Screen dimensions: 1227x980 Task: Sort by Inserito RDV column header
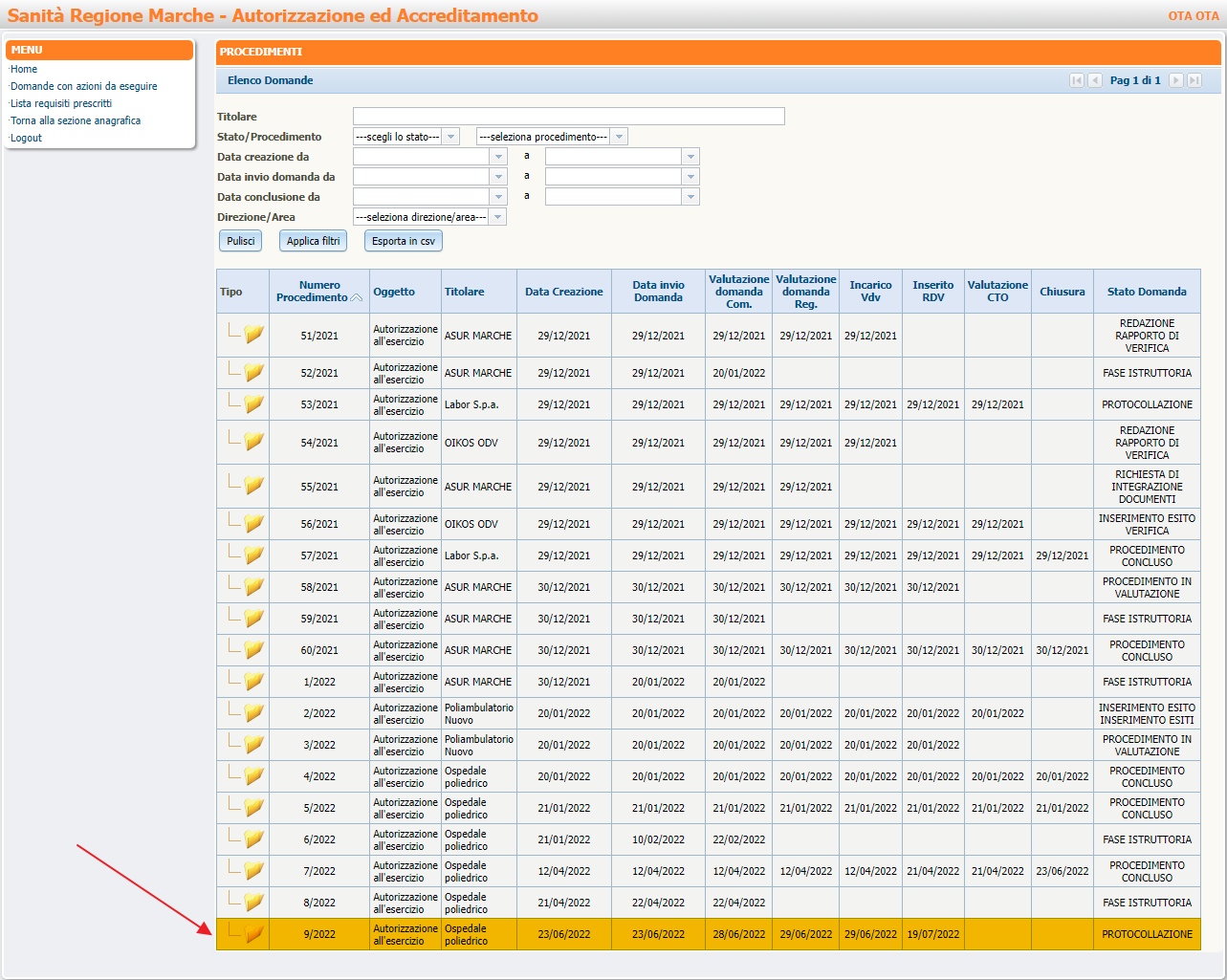933,292
